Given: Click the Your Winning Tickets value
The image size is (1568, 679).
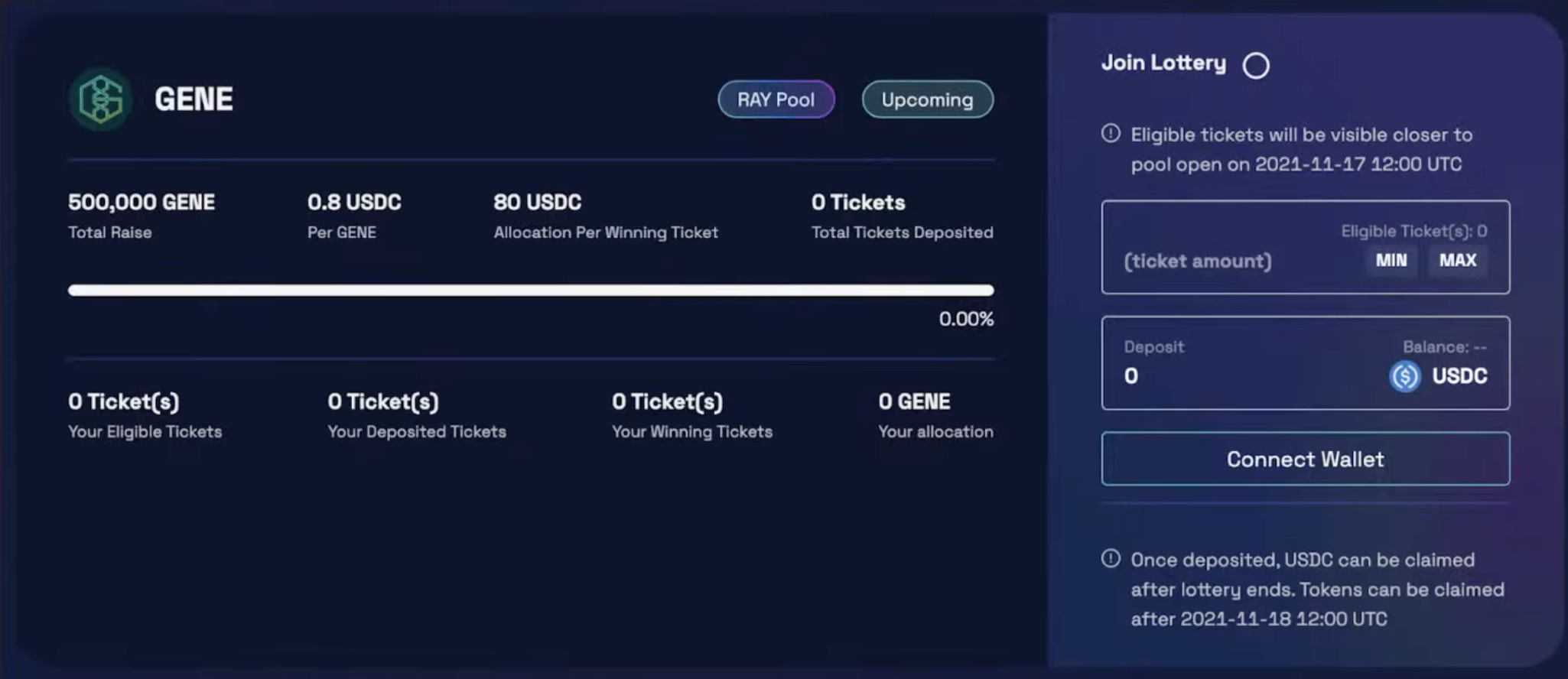Looking at the screenshot, I should click(x=667, y=401).
